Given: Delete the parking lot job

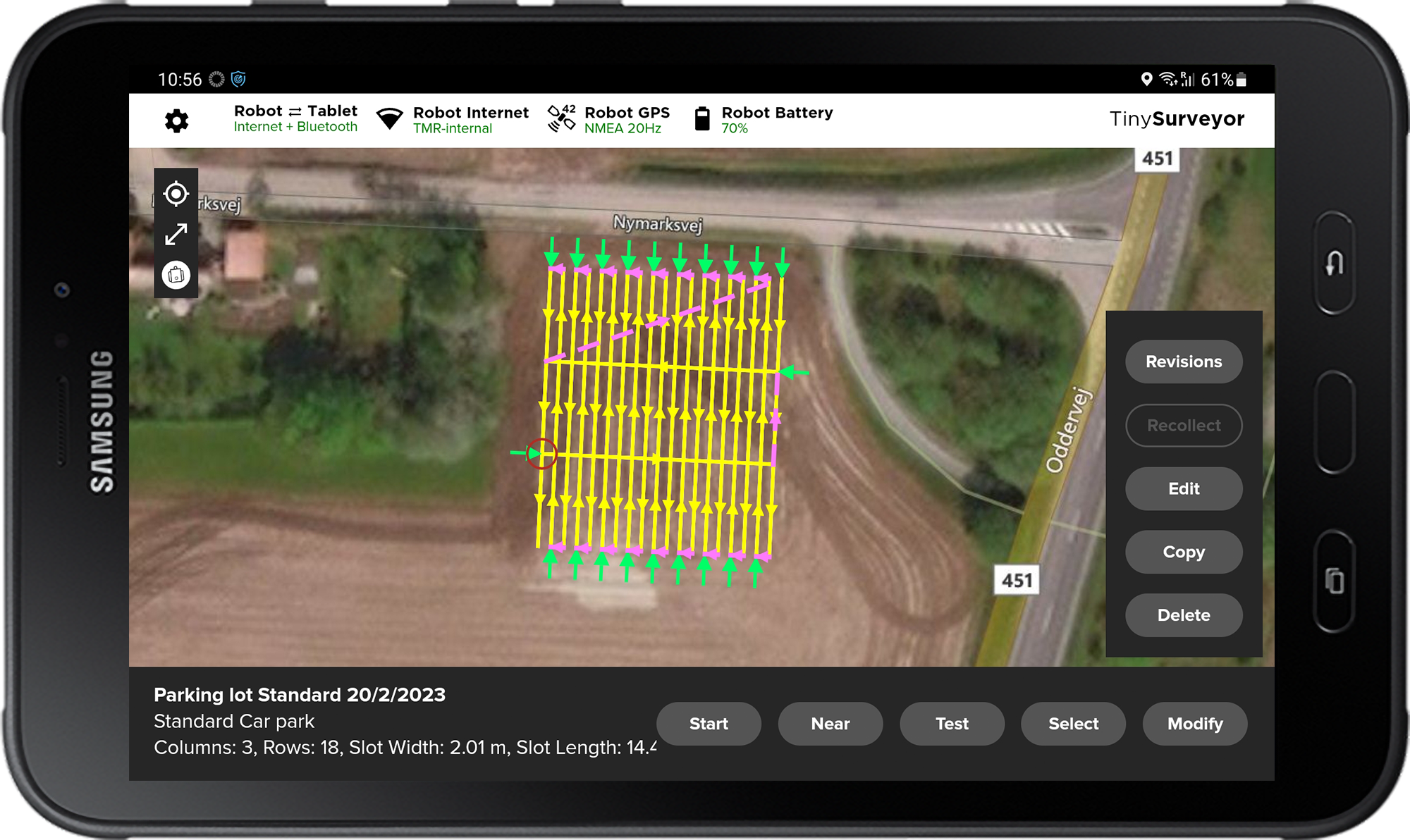Looking at the screenshot, I should 1183,615.
